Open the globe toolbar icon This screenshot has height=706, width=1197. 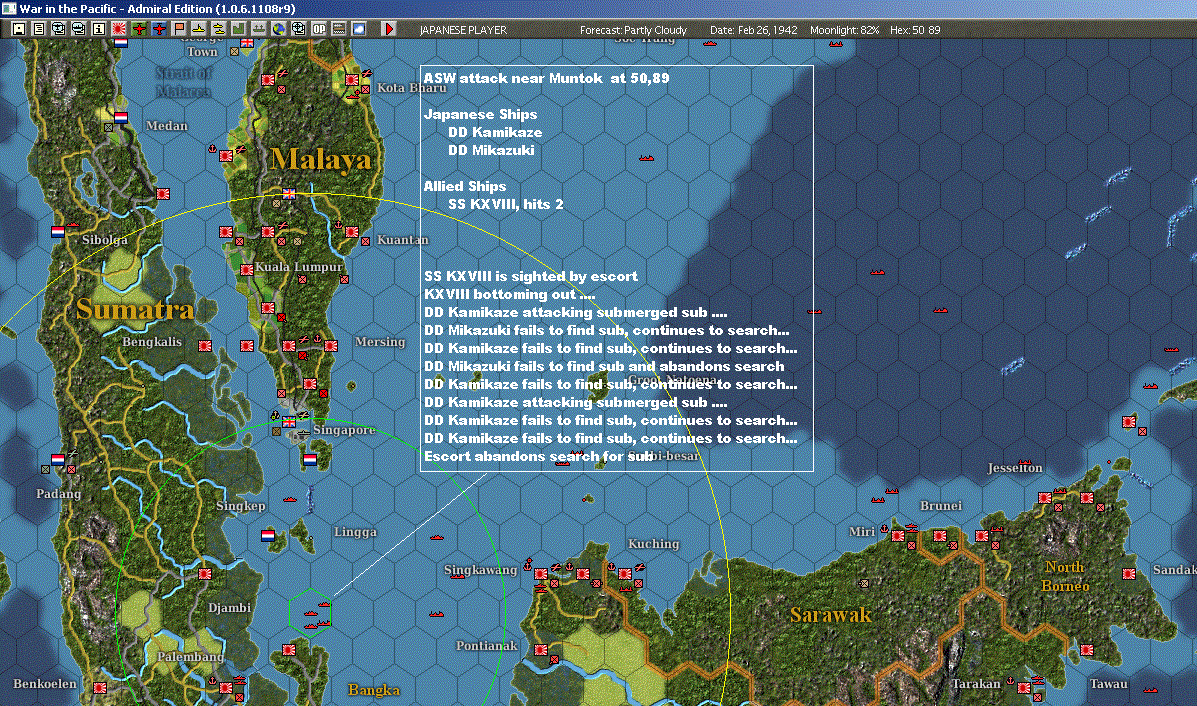279,29
